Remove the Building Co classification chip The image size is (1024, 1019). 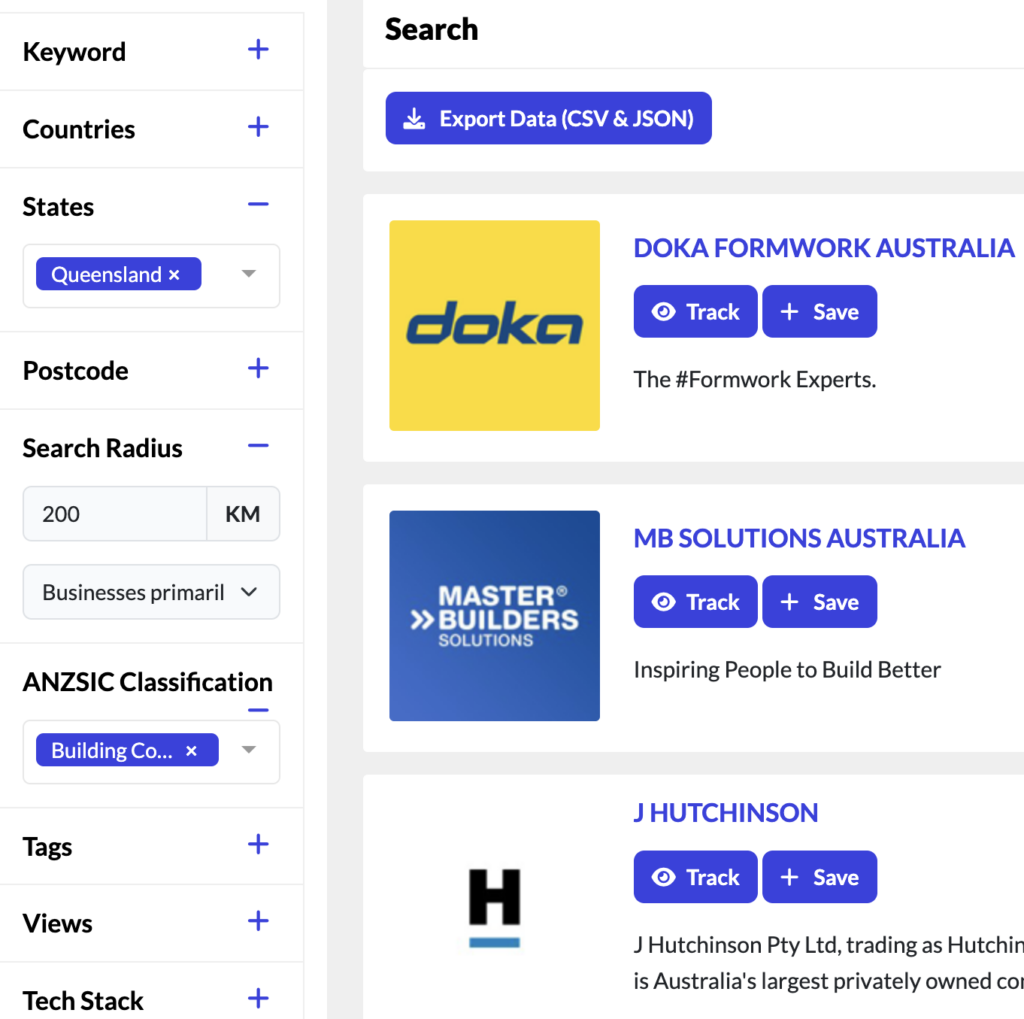(191, 750)
